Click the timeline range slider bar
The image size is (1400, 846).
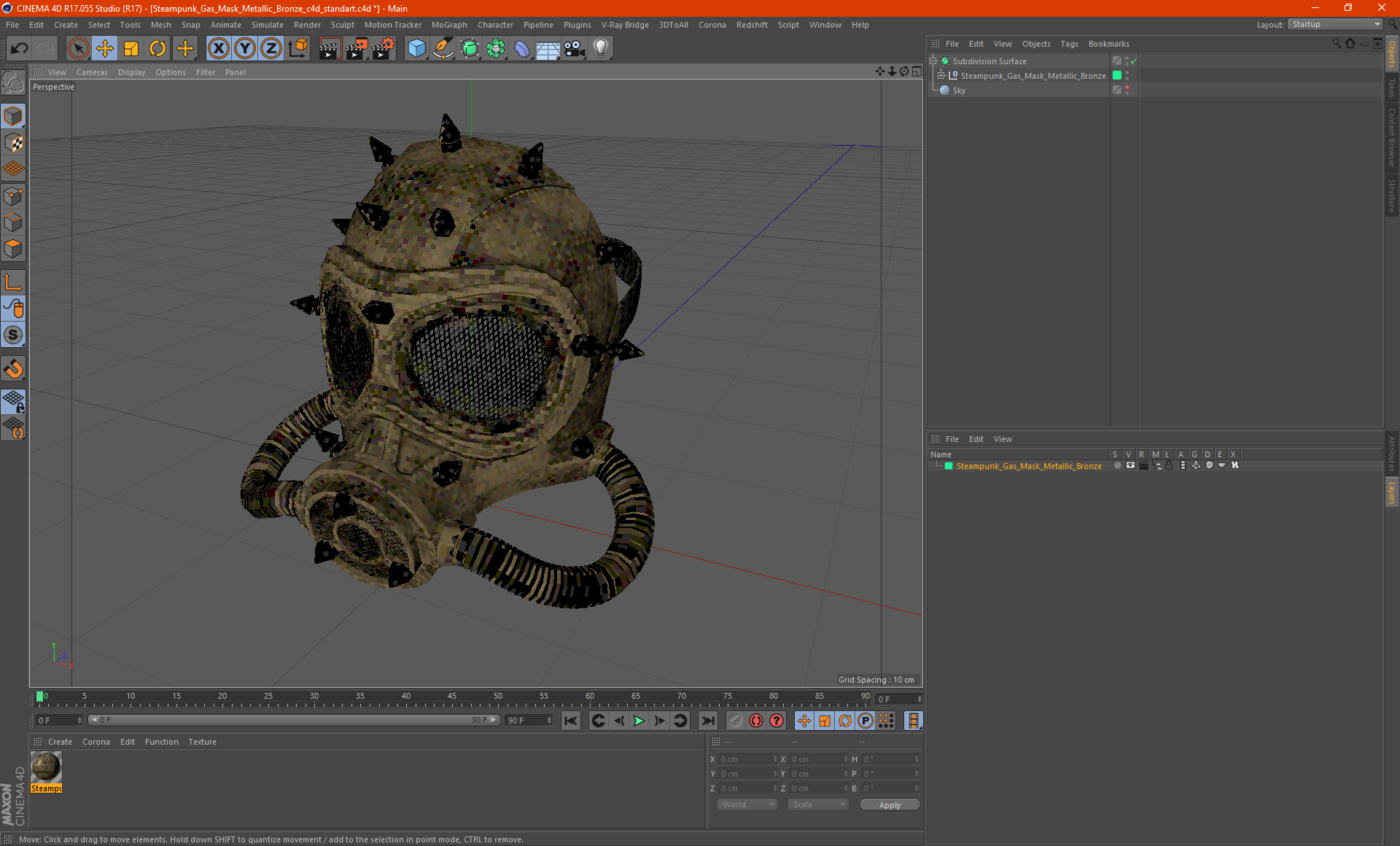[294, 720]
